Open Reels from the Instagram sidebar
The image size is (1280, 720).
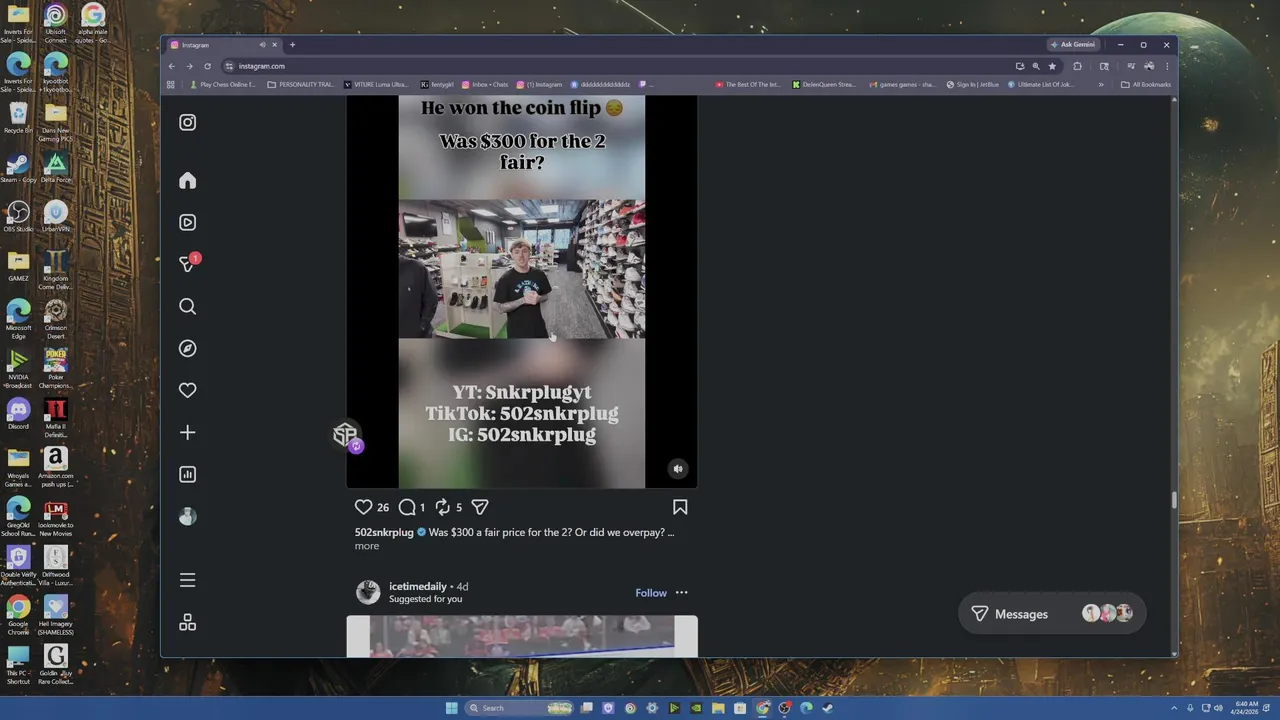[187, 222]
